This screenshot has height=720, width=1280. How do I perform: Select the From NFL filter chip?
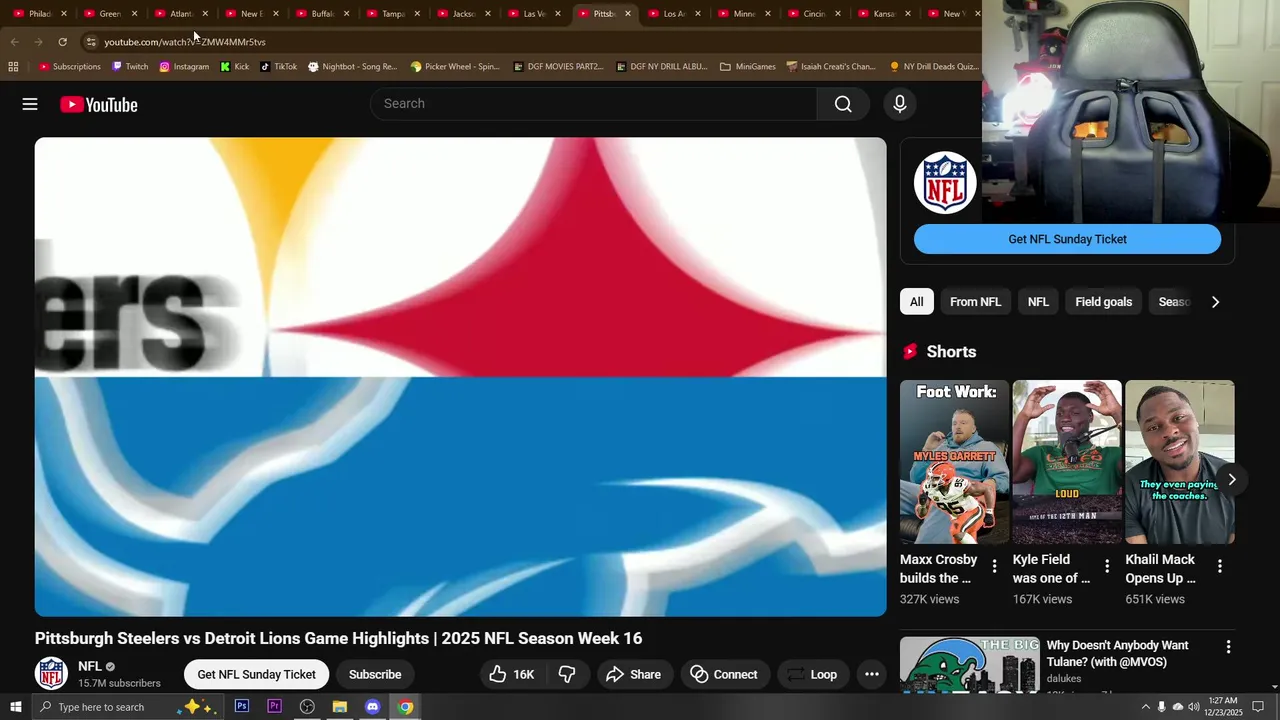click(x=975, y=302)
